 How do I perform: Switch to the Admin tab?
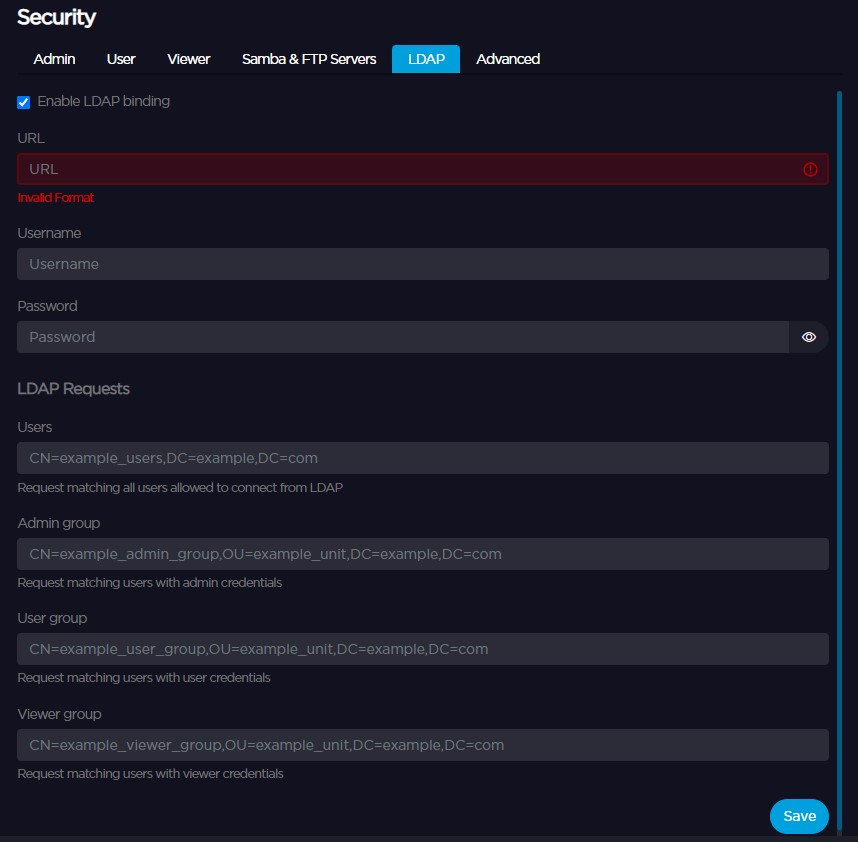[x=54, y=59]
